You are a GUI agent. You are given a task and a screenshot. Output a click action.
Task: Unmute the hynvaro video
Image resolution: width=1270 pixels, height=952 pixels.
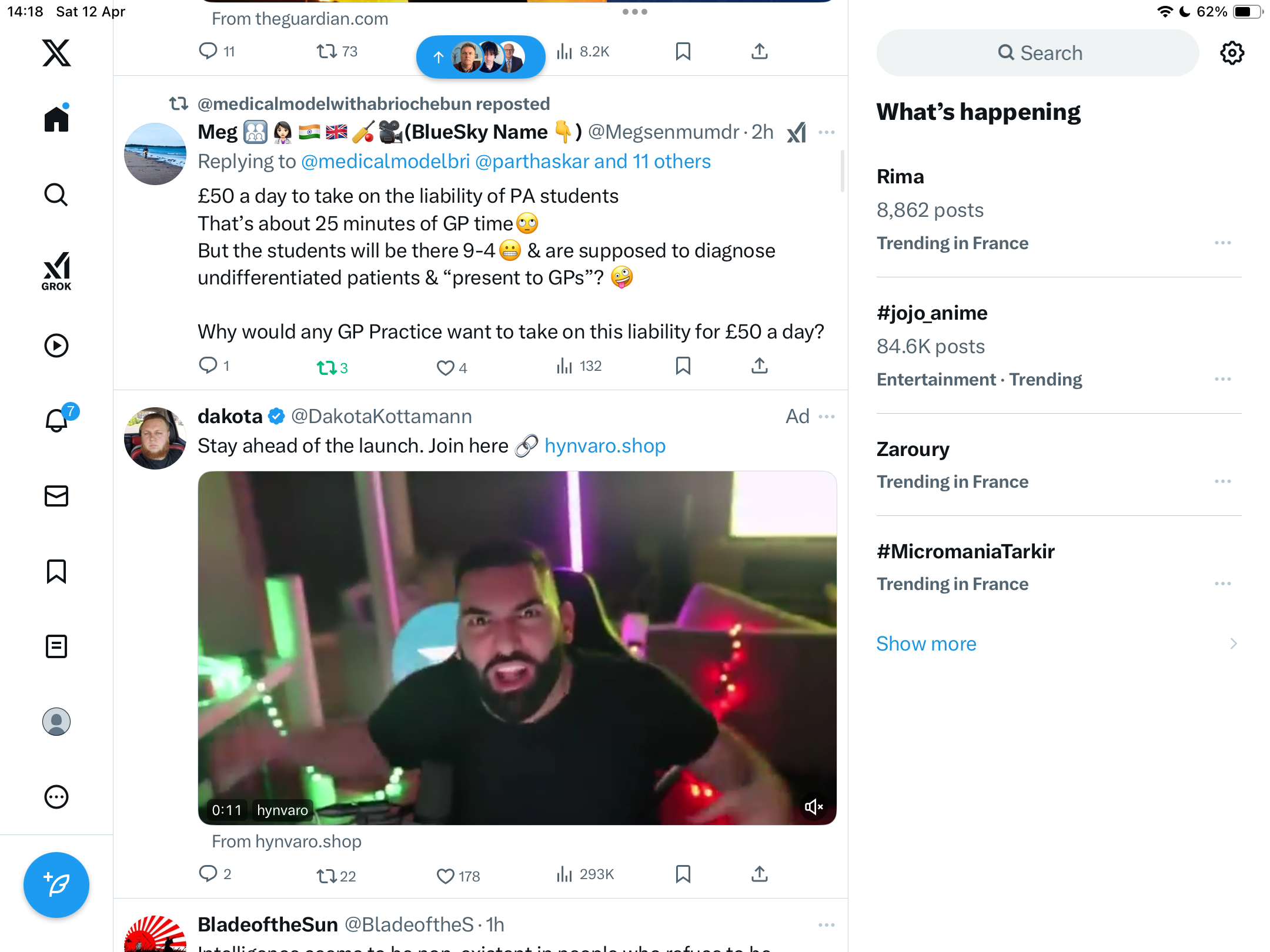[x=814, y=807]
